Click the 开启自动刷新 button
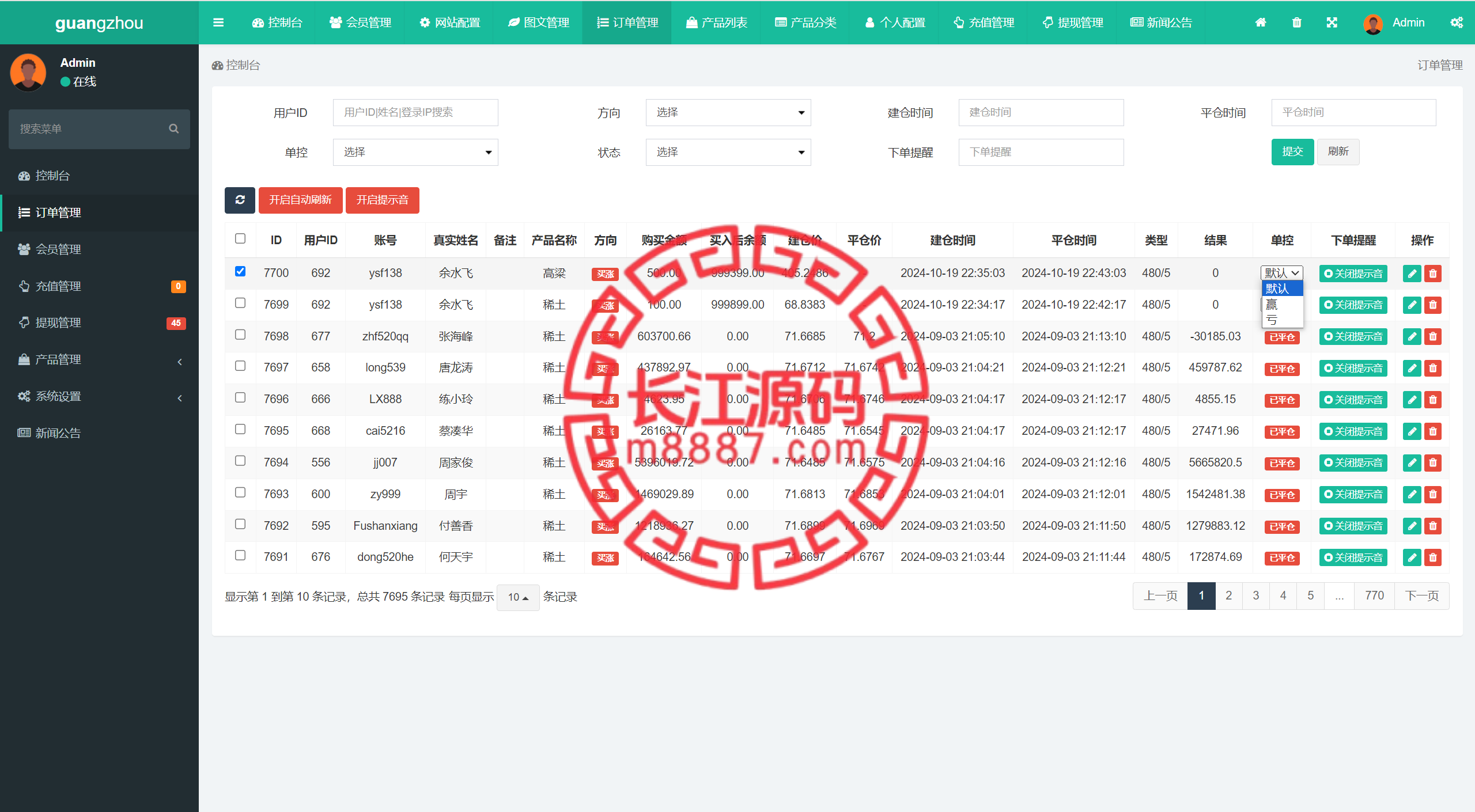The image size is (1475, 812). 300,200
